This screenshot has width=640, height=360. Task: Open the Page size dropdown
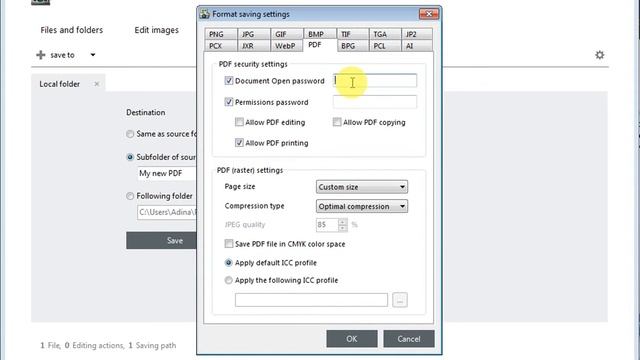[362, 187]
